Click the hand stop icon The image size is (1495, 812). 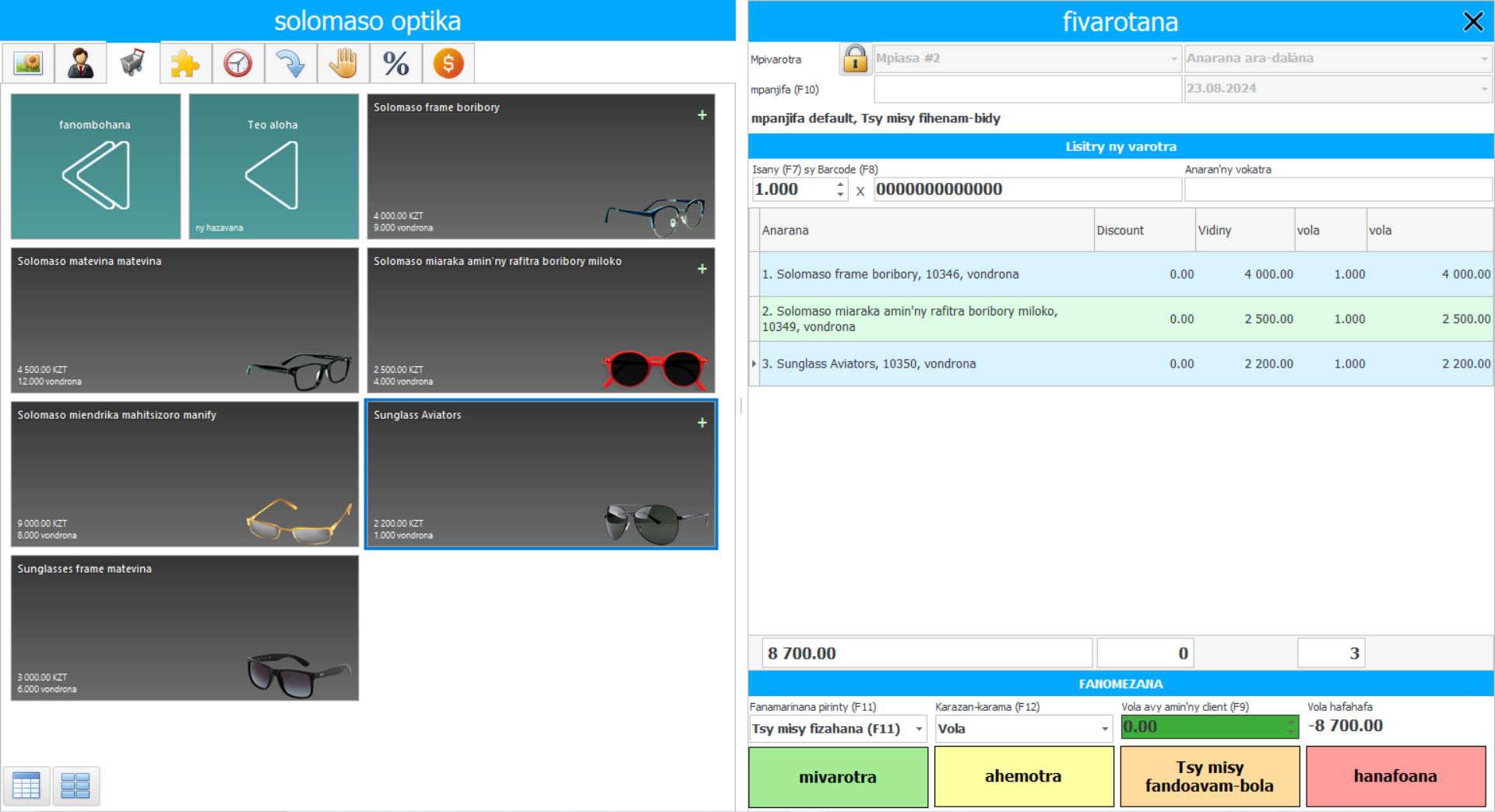pos(343,63)
